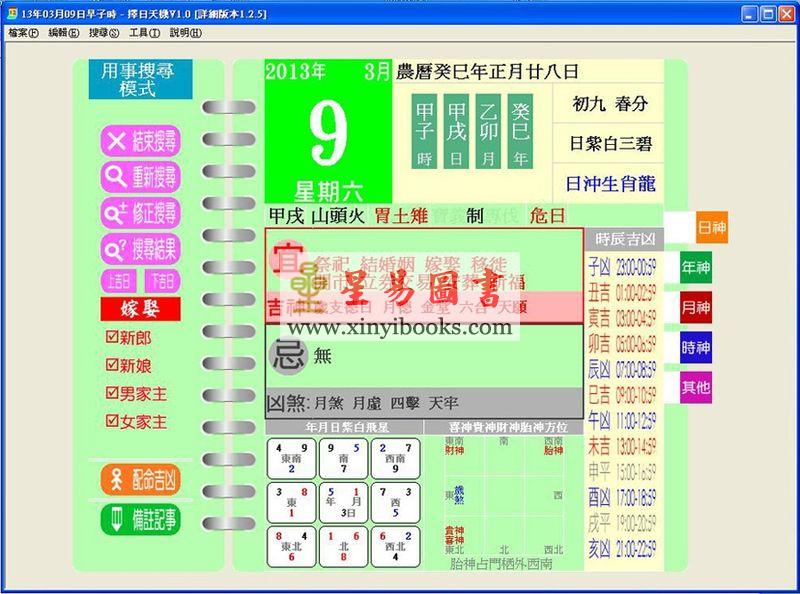
Task: Toggle the 新郎 checkbox
Action: [112, 337]
